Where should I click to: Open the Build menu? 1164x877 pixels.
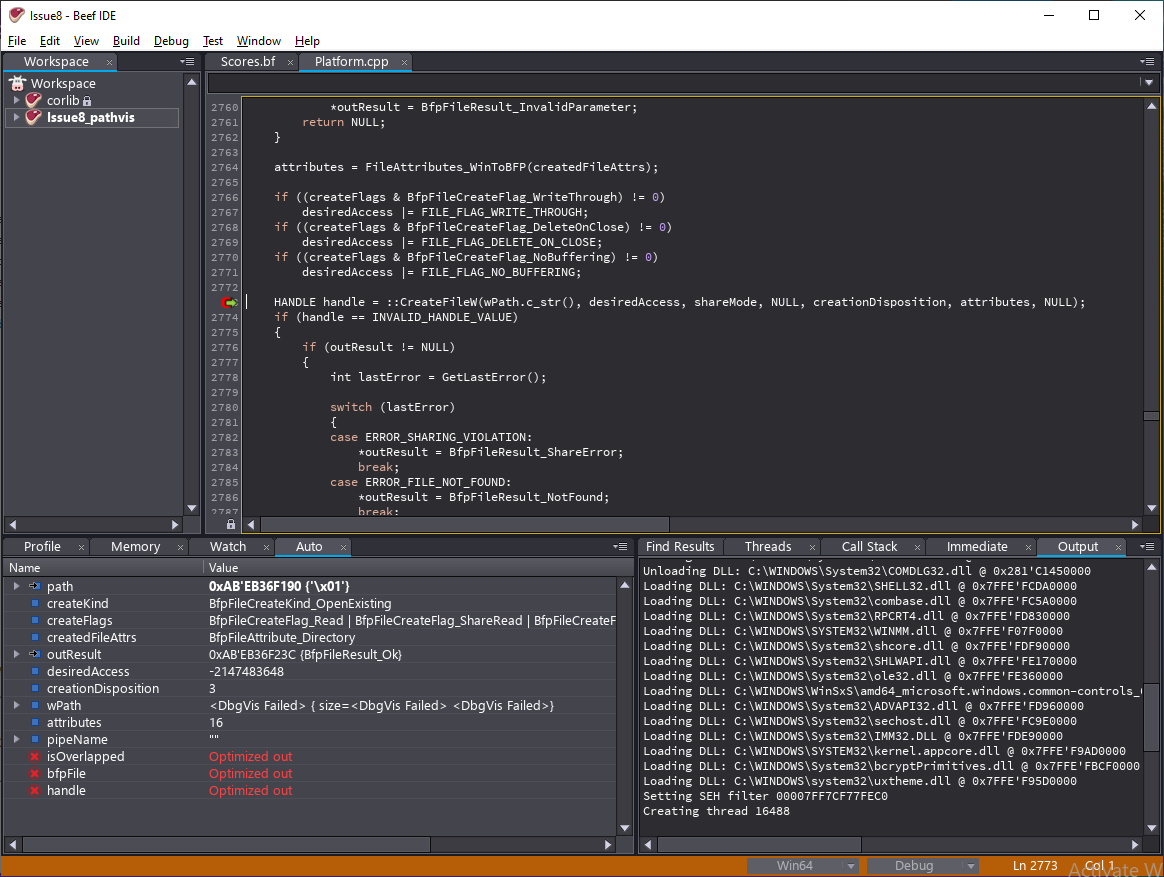126,41
